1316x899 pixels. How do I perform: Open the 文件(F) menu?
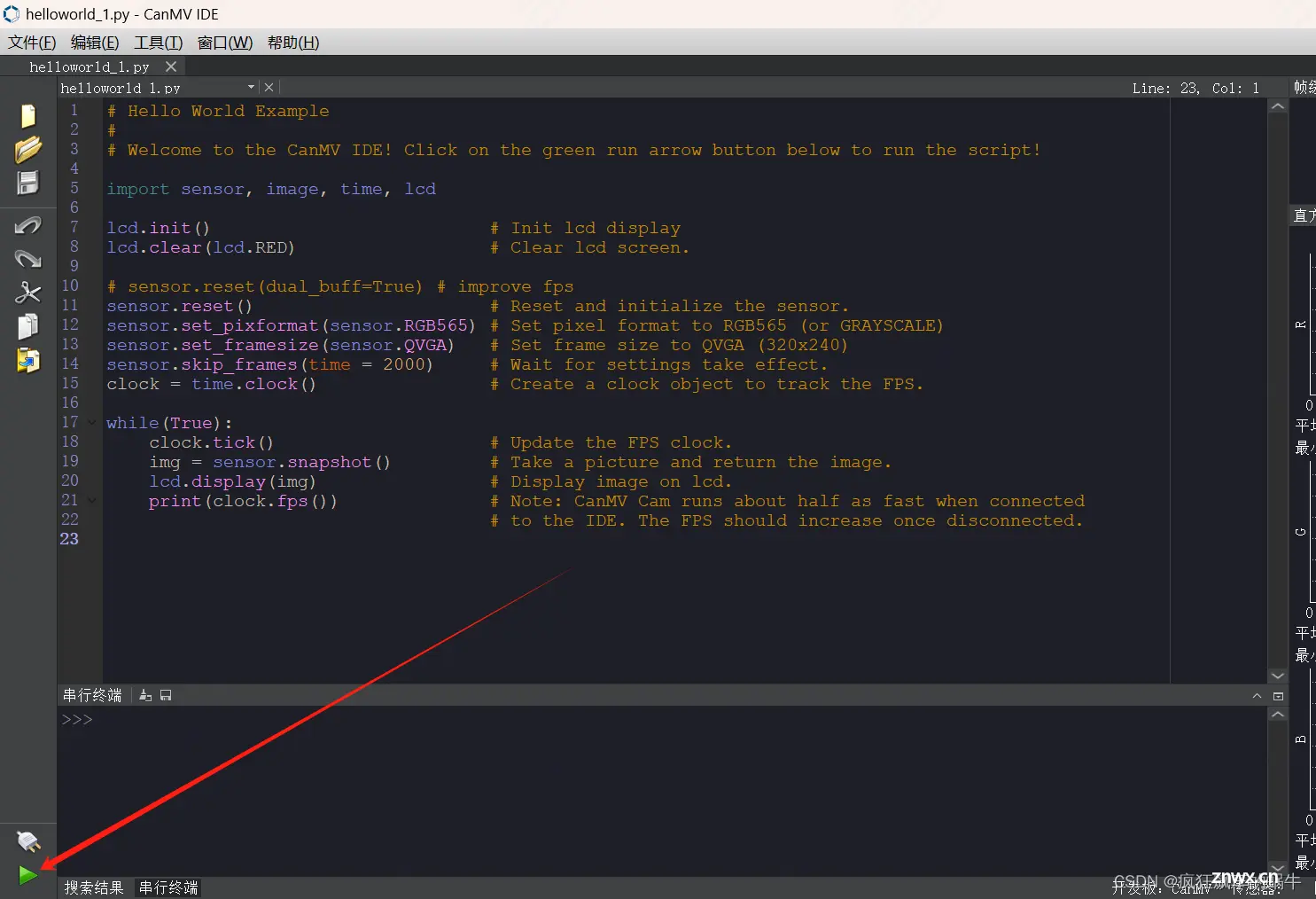click(x=32, y=43)
